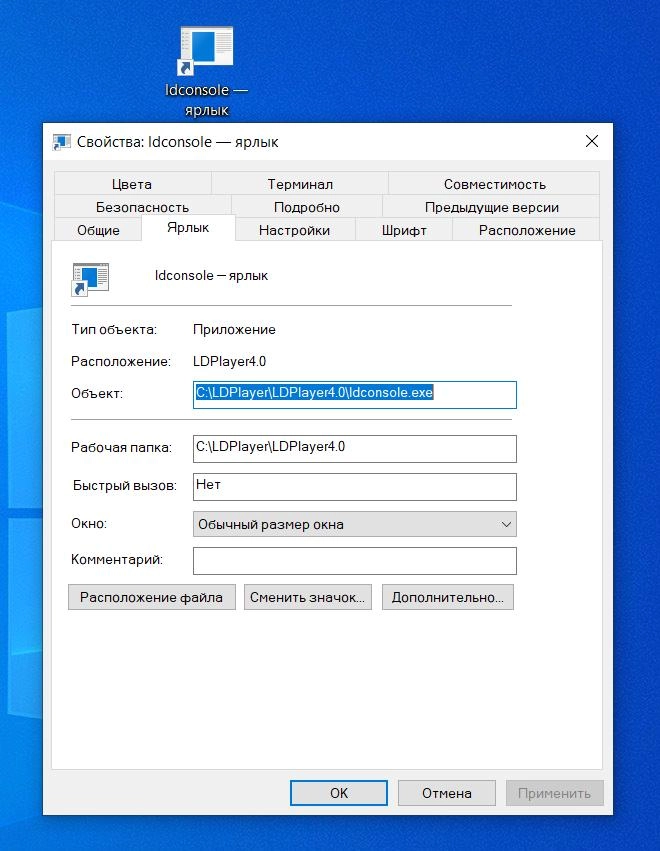The width and height of the screenshot is (660, 851).
Task: Click into the Объект path field
Action: pyautogui.click(x=354, y=395)
